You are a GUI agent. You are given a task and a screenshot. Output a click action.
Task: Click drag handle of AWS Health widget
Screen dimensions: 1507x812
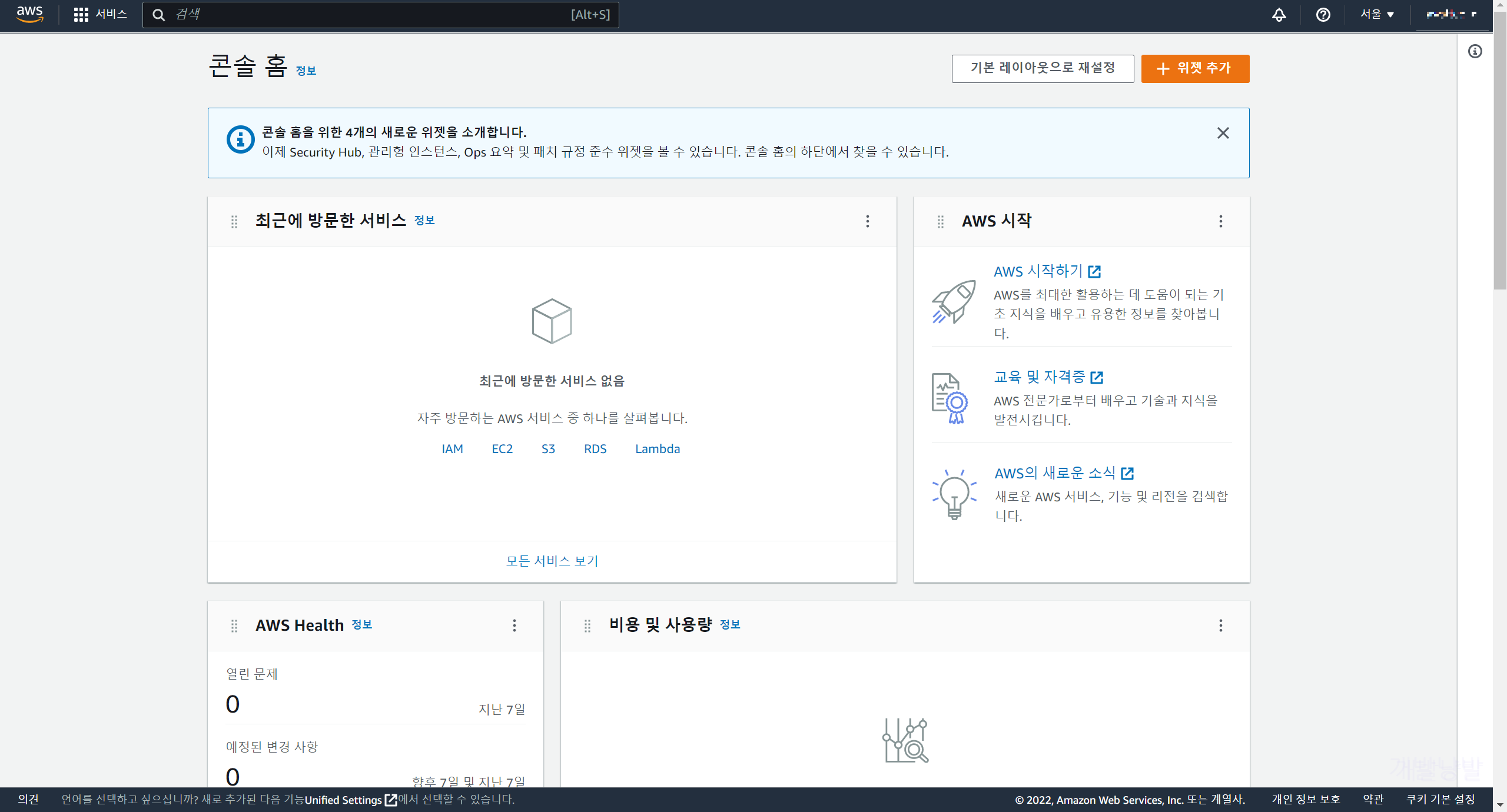coord(234,625)
